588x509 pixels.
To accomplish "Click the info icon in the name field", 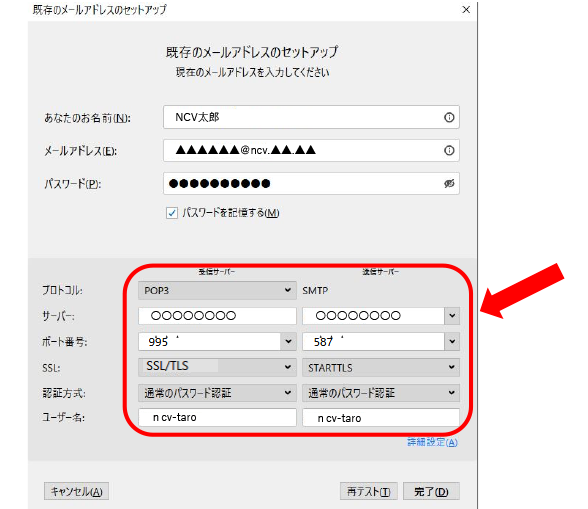I will 449,117.
